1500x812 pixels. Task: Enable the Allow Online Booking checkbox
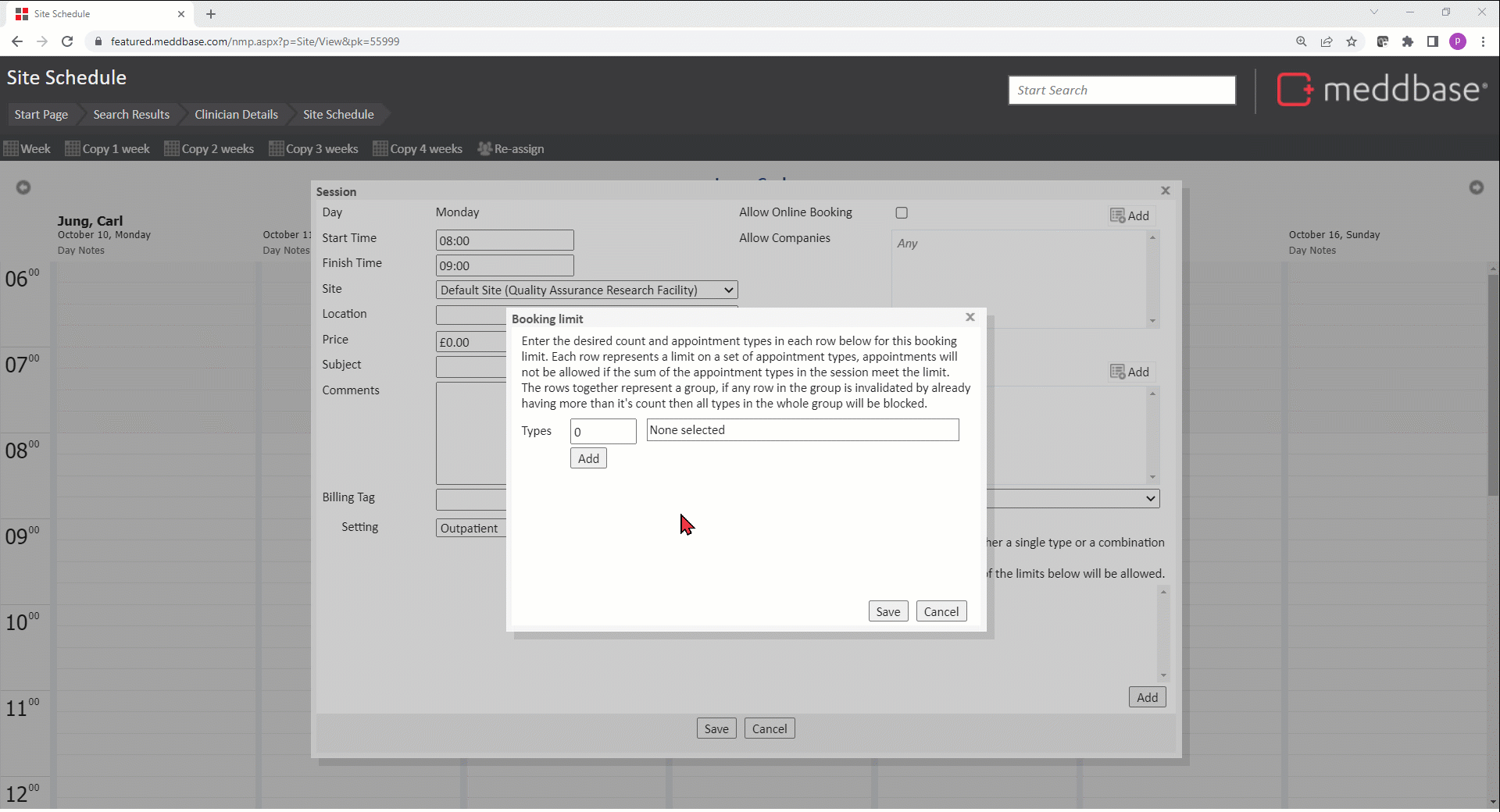point(902,213)
